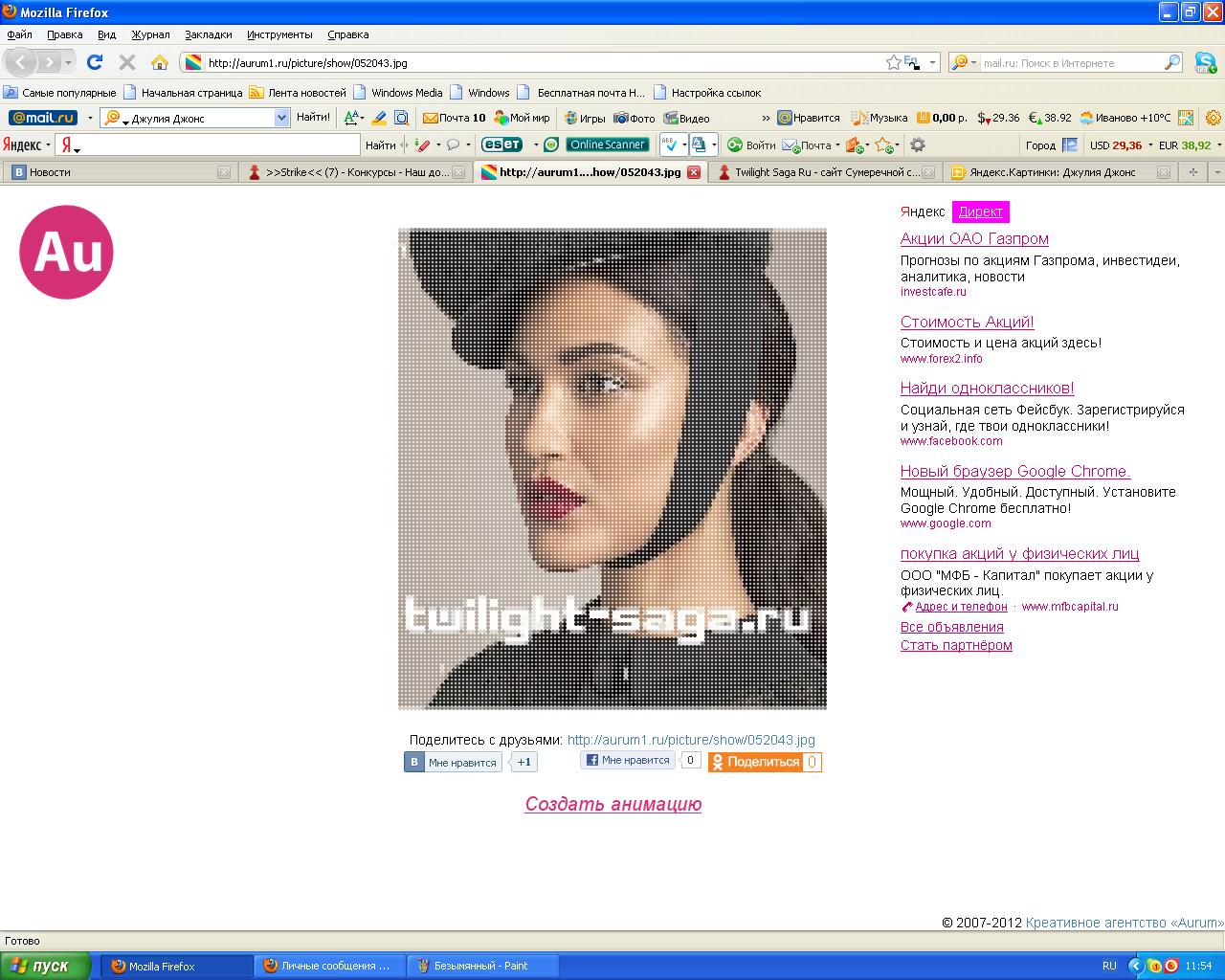Open the back/forward history dropdown arrow
Viewport: 1225px width, 980px height.
pos(68,62)
